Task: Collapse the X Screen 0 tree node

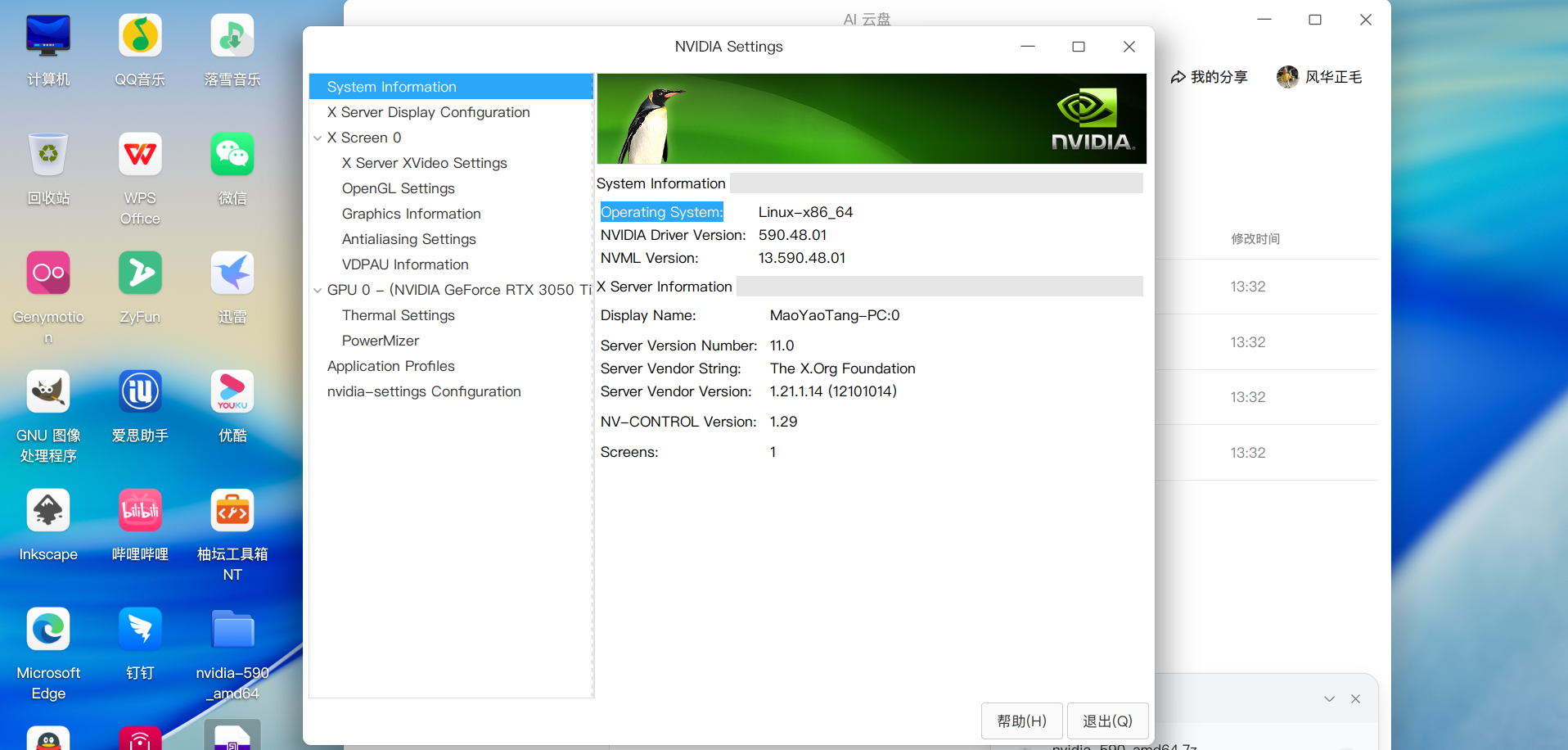Action: 318,138
